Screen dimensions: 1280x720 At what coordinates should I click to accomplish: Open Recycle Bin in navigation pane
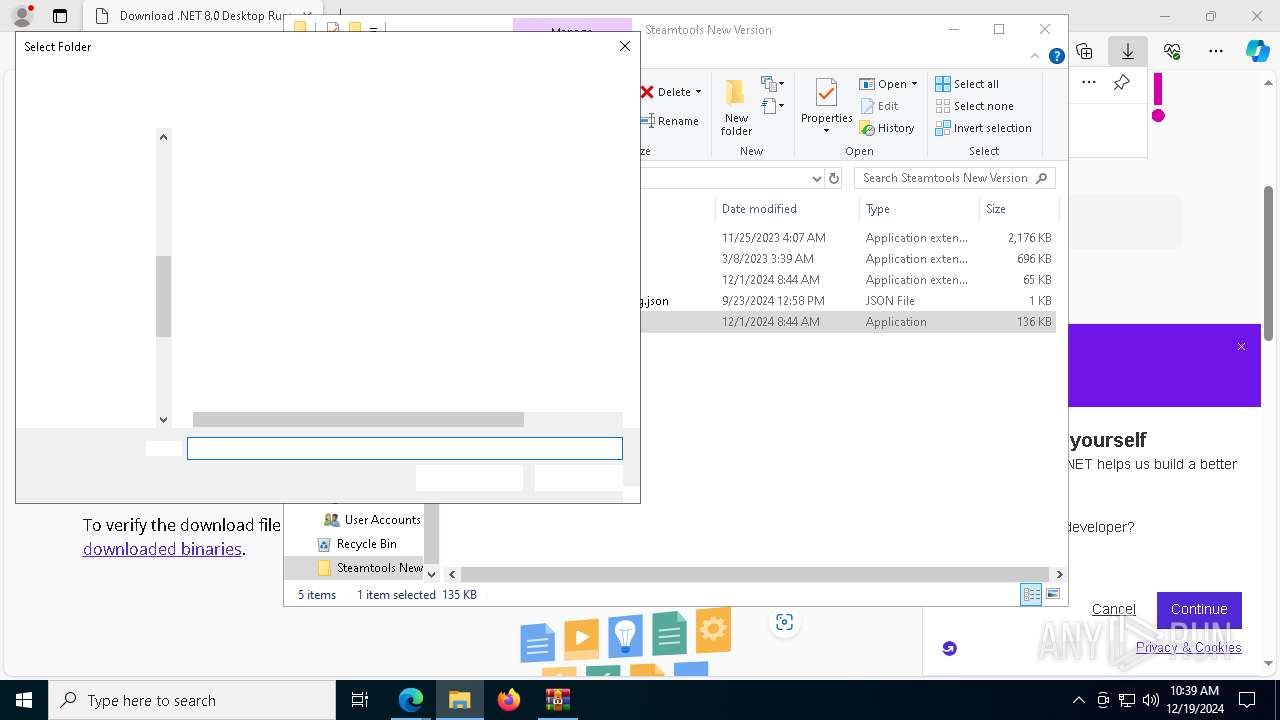(357, 544)
